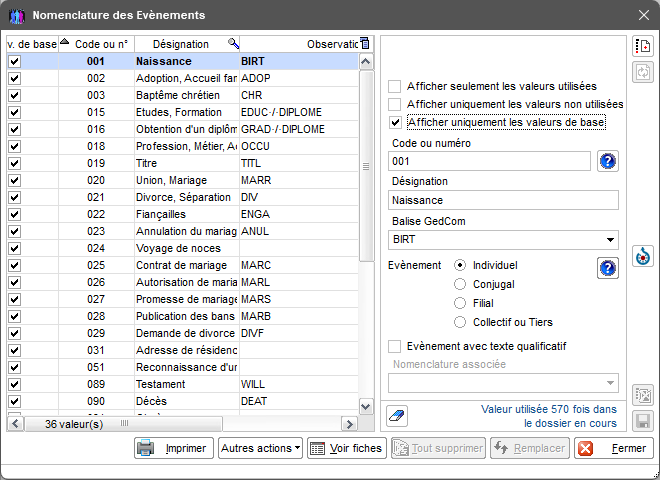Select the row 089 Testament
This screenshot has width=660, height=480.
click(x=183, y=384)
